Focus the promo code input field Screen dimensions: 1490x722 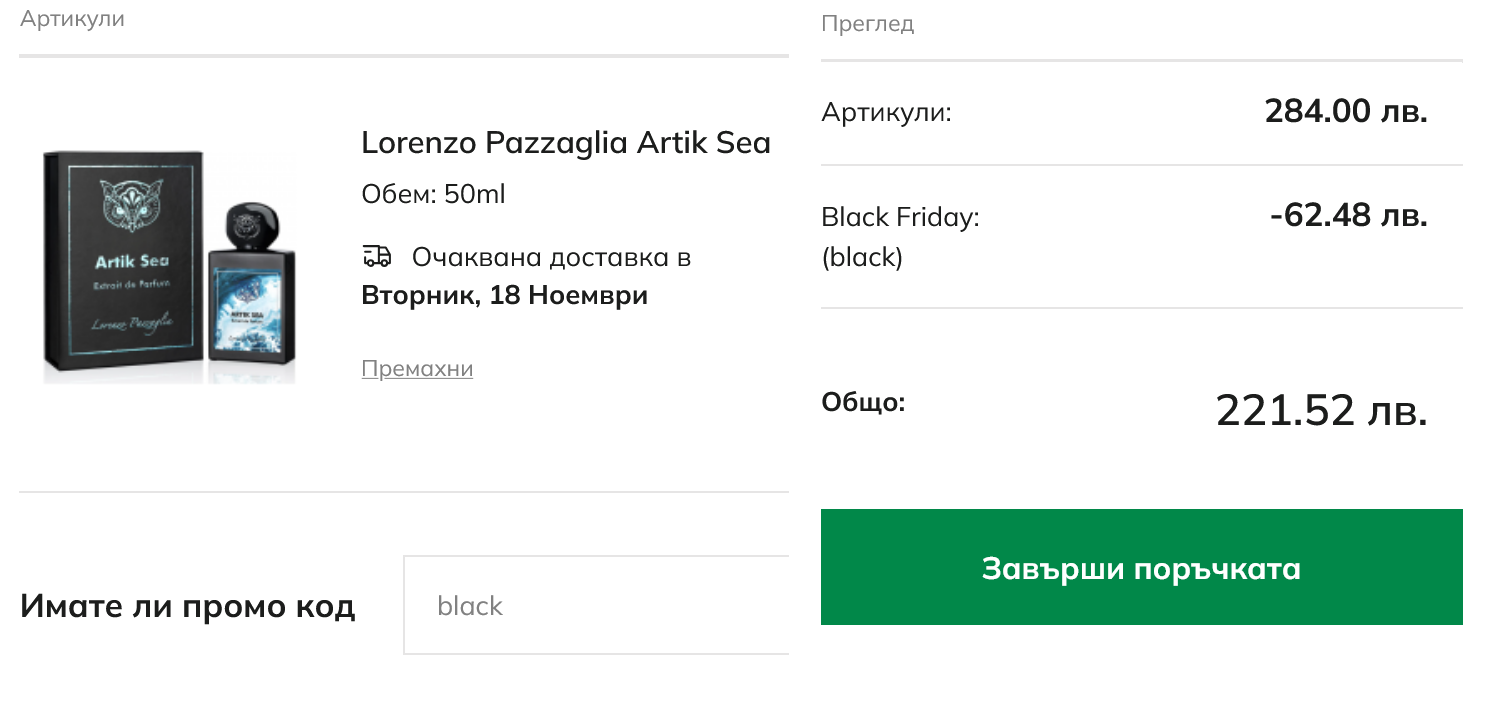596,605
